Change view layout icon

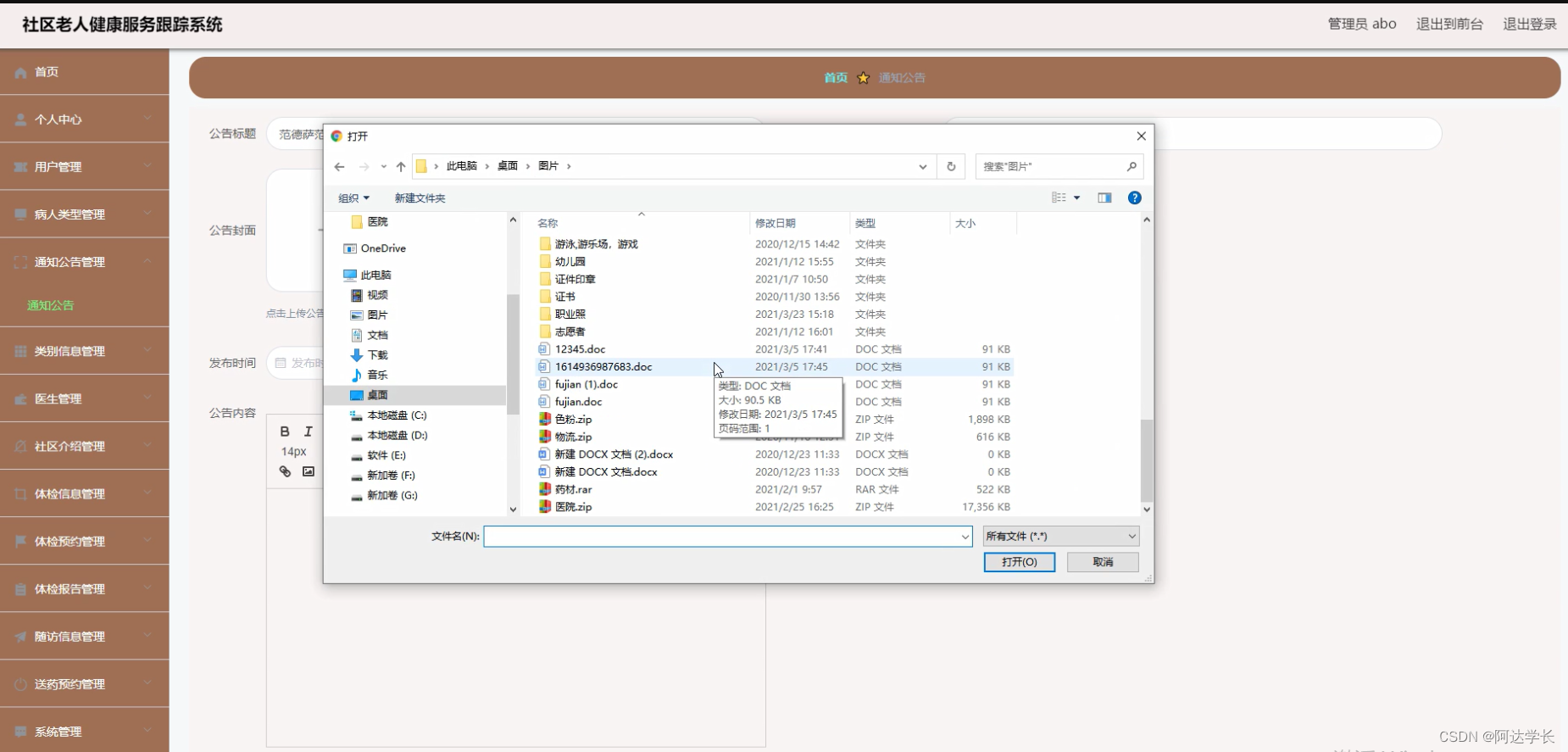tap(1059, 198)
